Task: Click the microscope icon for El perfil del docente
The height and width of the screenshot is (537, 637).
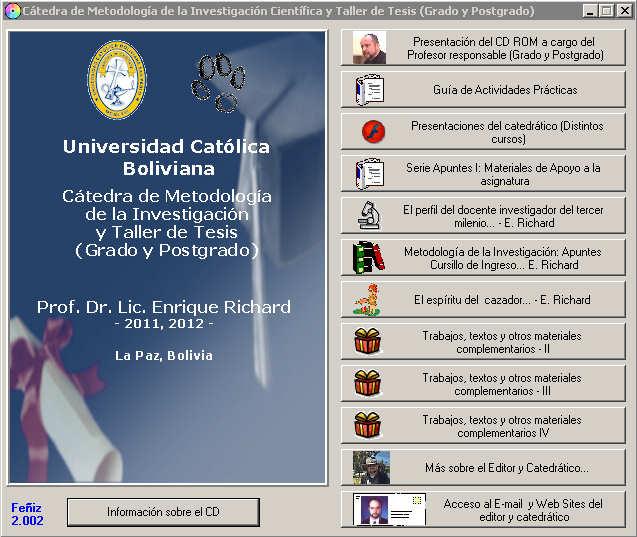Action: click(x=369, y=216)
